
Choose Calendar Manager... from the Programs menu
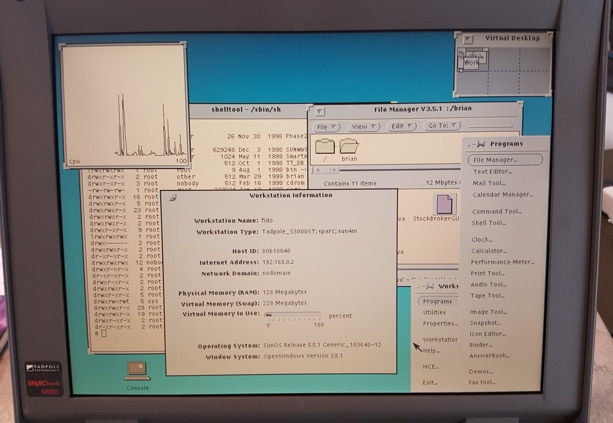click(x=502, y=194)
